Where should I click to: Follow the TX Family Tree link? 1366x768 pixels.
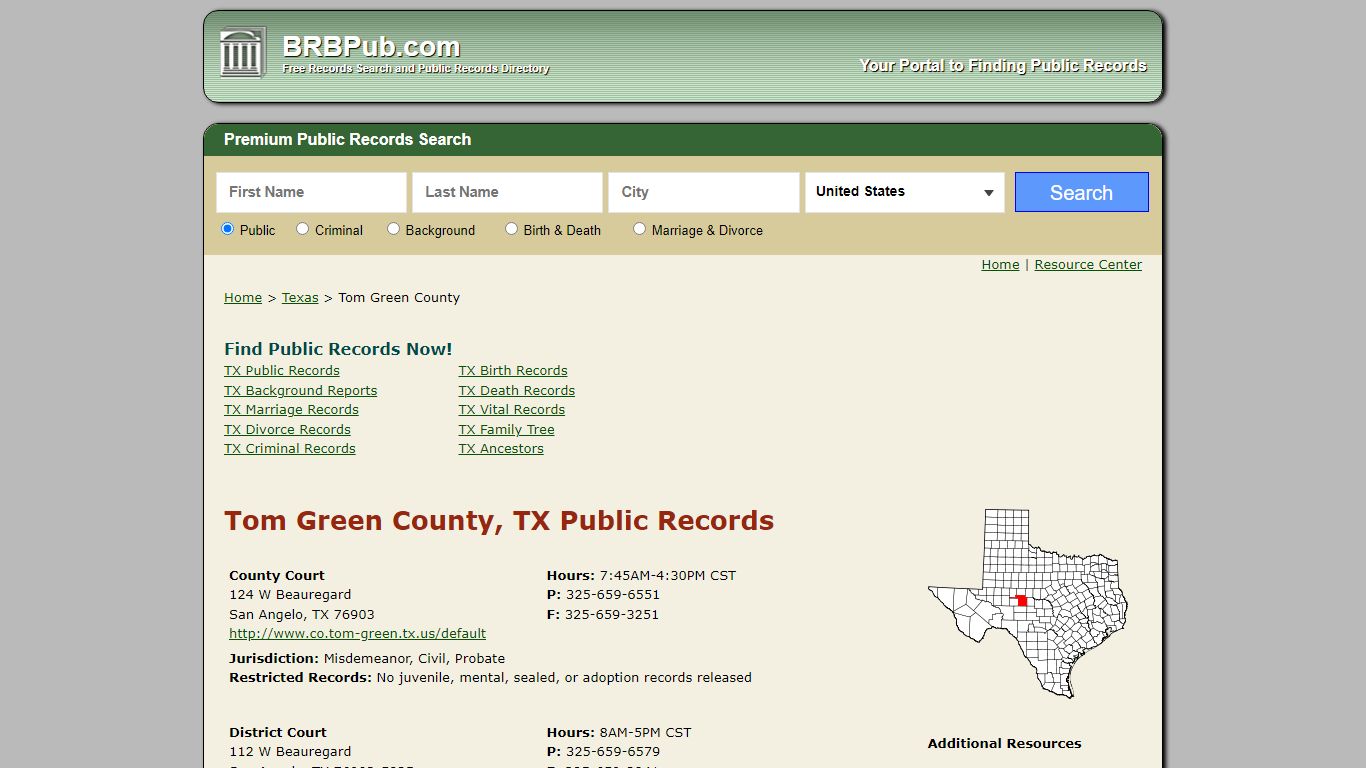click(x=507, y=430)
